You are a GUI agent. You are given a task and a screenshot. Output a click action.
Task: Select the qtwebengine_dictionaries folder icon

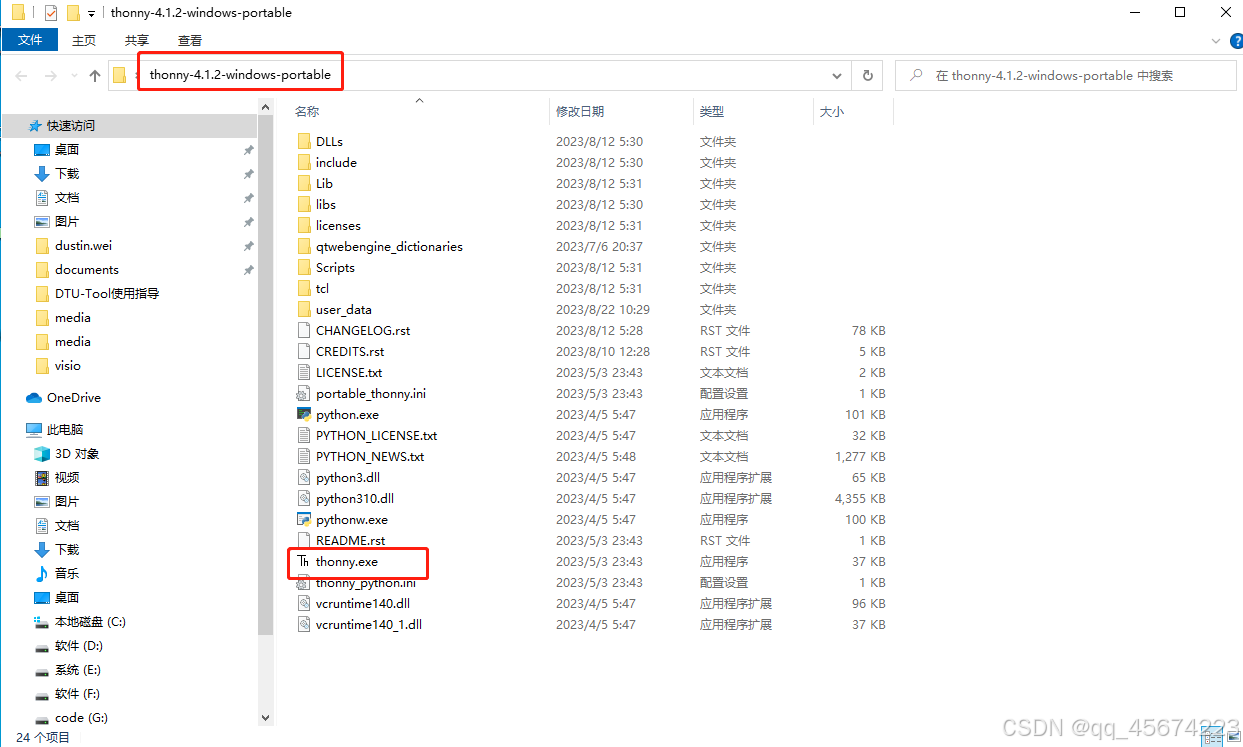point(304,246)
